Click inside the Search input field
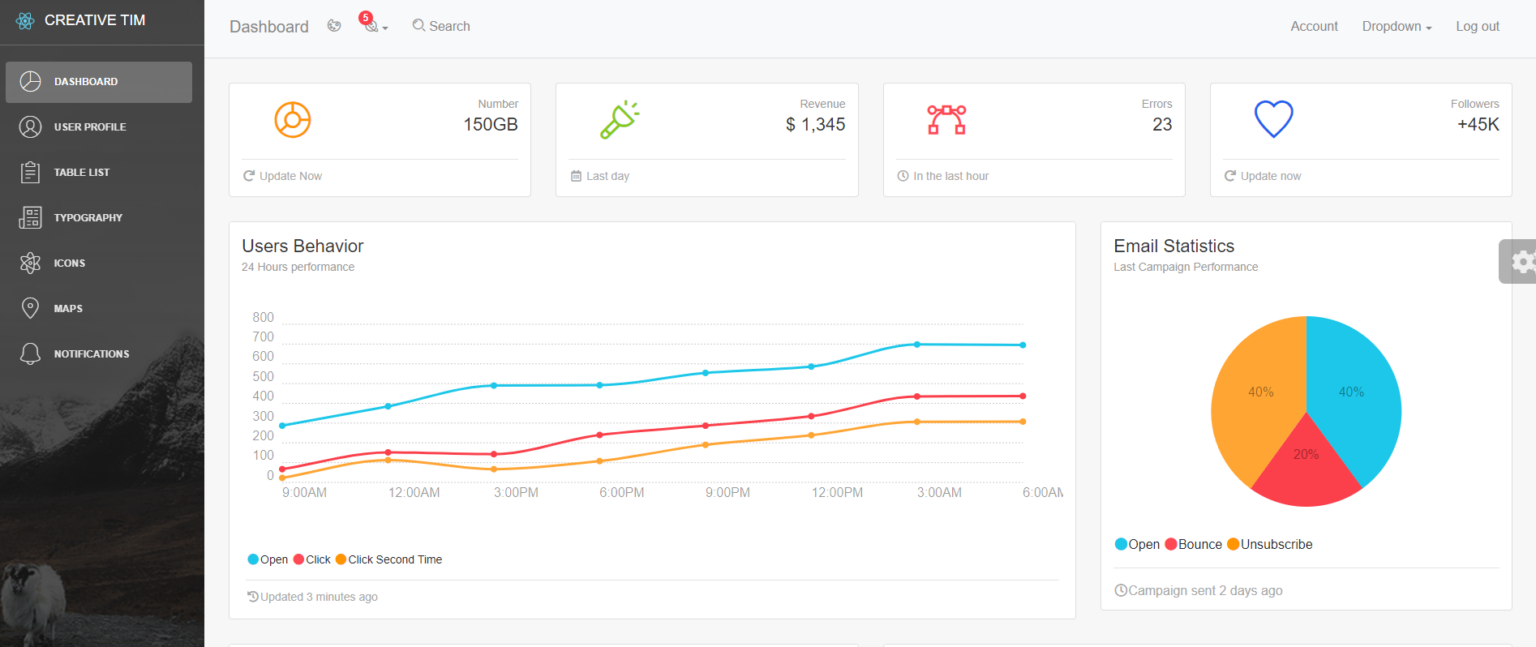The height and width of the screenshot is (647, 1536). 450,25
